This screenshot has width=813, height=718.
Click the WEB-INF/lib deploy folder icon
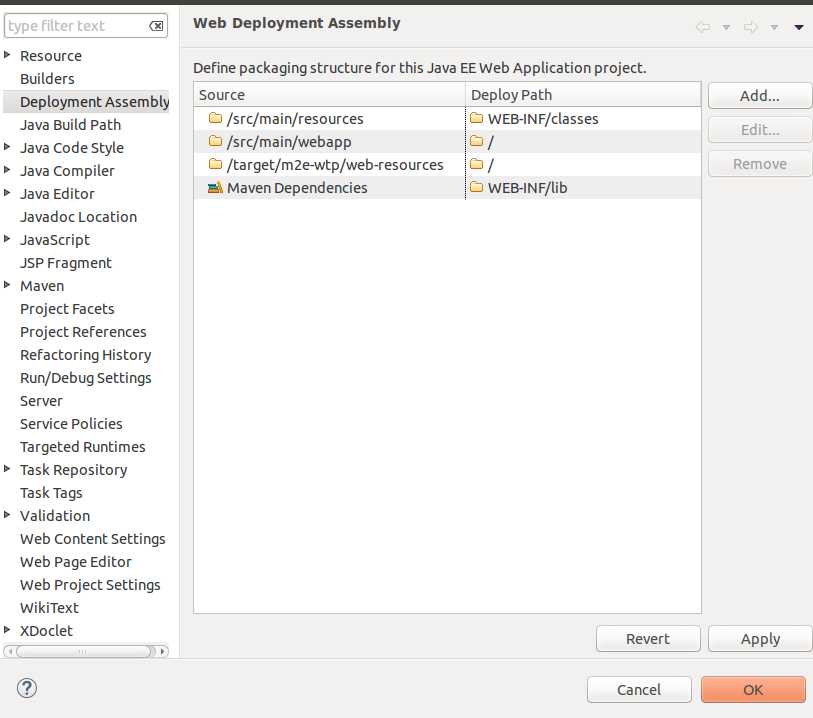pos(477,188)
